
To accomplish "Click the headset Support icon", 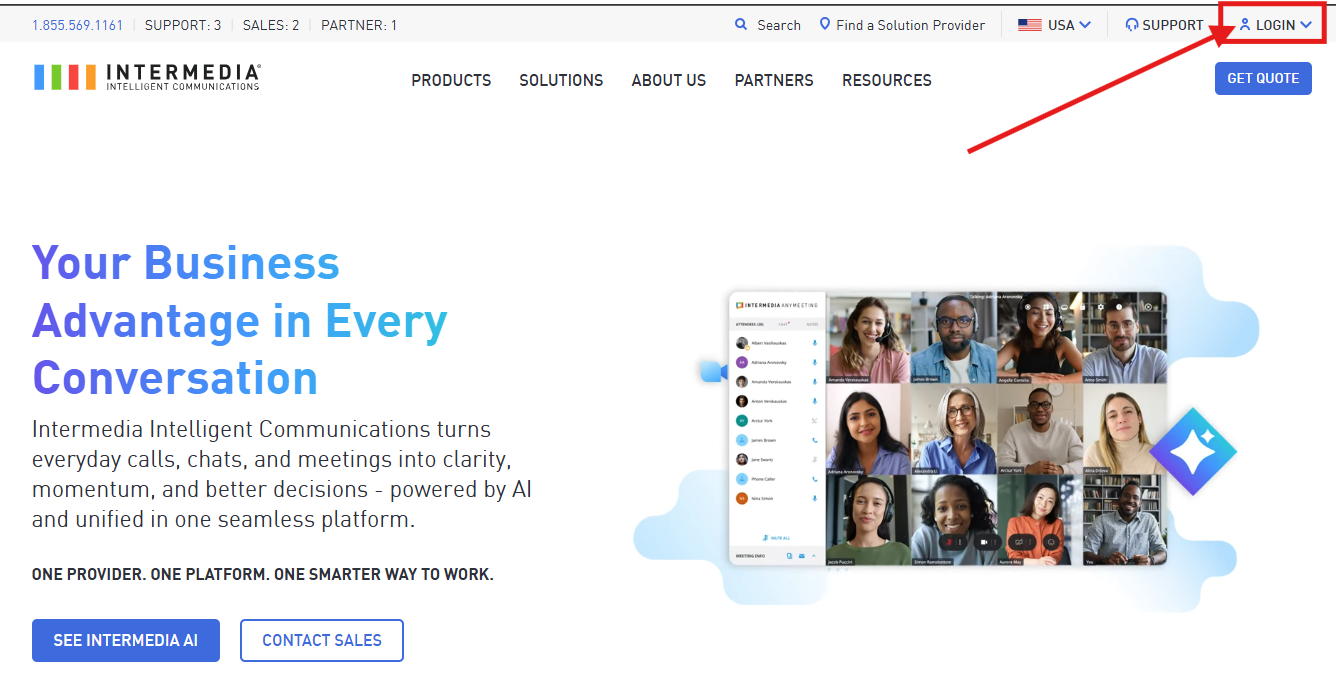I will click(1132, 25).
